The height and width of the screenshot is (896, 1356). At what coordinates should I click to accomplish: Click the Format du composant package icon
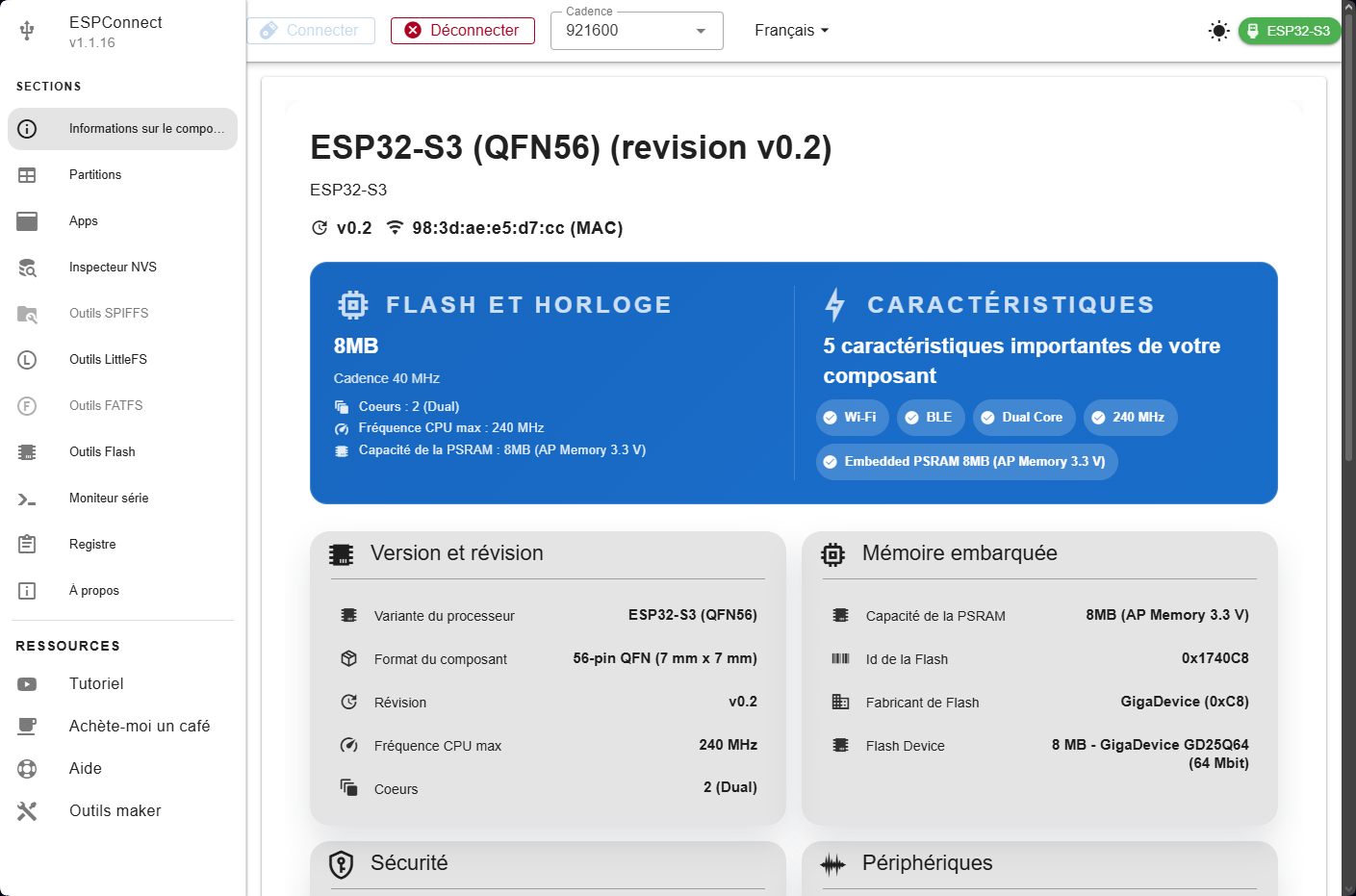click(x=348, y=658)
